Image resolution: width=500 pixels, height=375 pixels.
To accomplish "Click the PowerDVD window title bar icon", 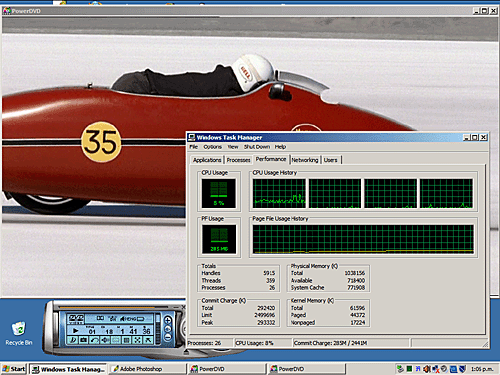I will click(x=7, y=11).
